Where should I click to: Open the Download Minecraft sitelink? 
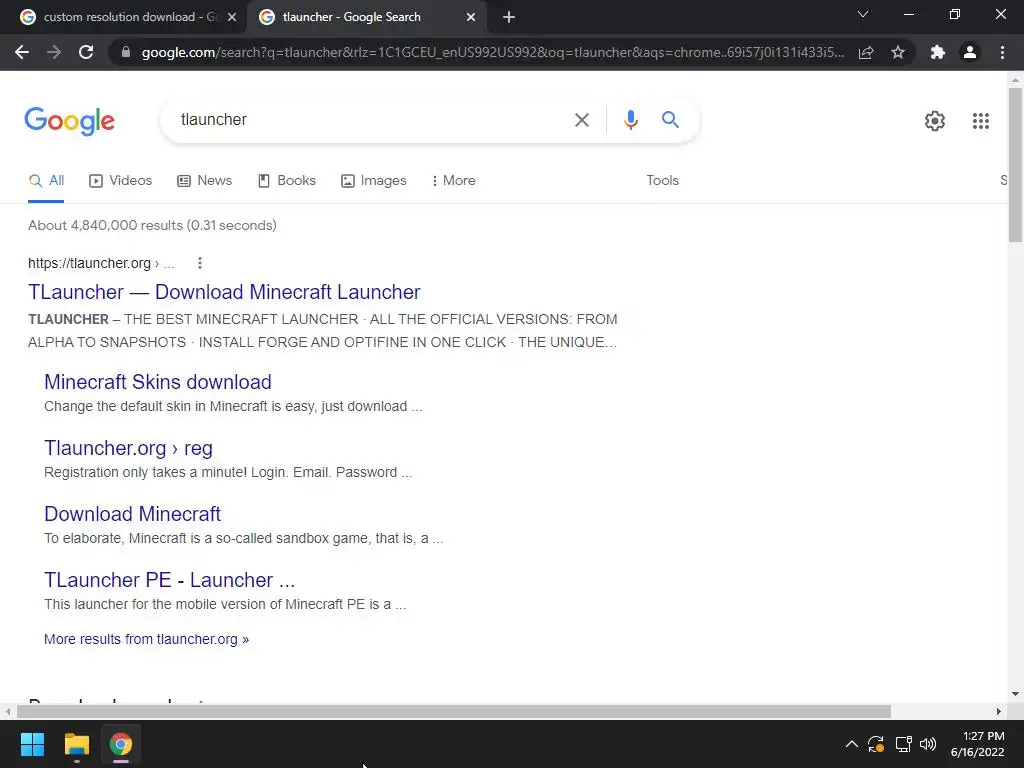[x=133, y=514]
